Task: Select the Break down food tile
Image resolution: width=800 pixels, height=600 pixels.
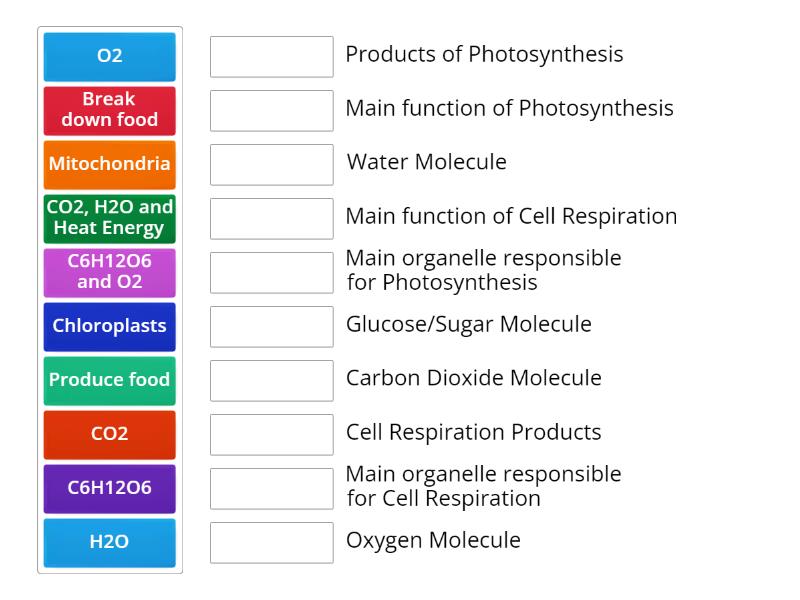Action: (x=109, y=110)
